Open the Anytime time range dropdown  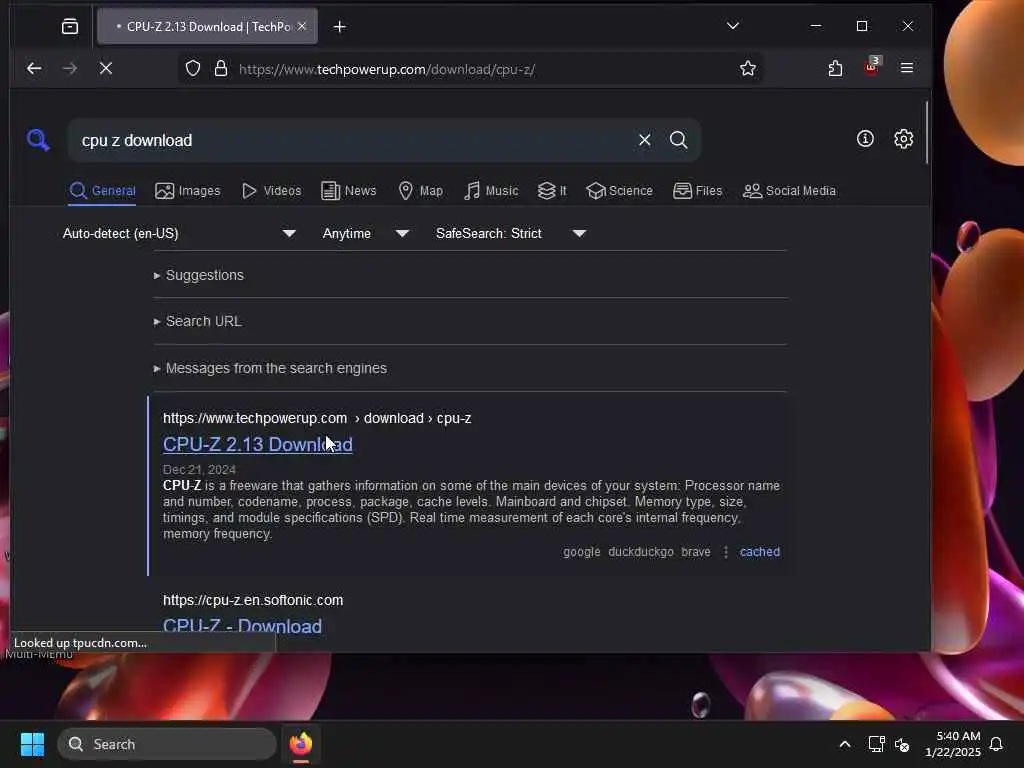(366, 233)
